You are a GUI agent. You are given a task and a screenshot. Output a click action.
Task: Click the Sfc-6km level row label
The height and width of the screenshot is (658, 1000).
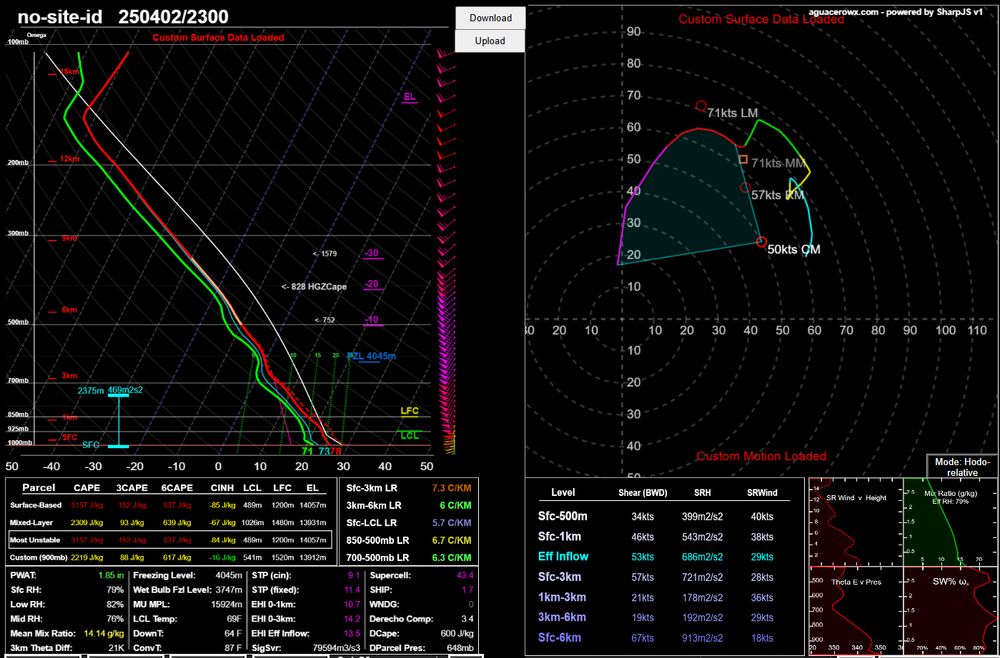click(559, 638)
